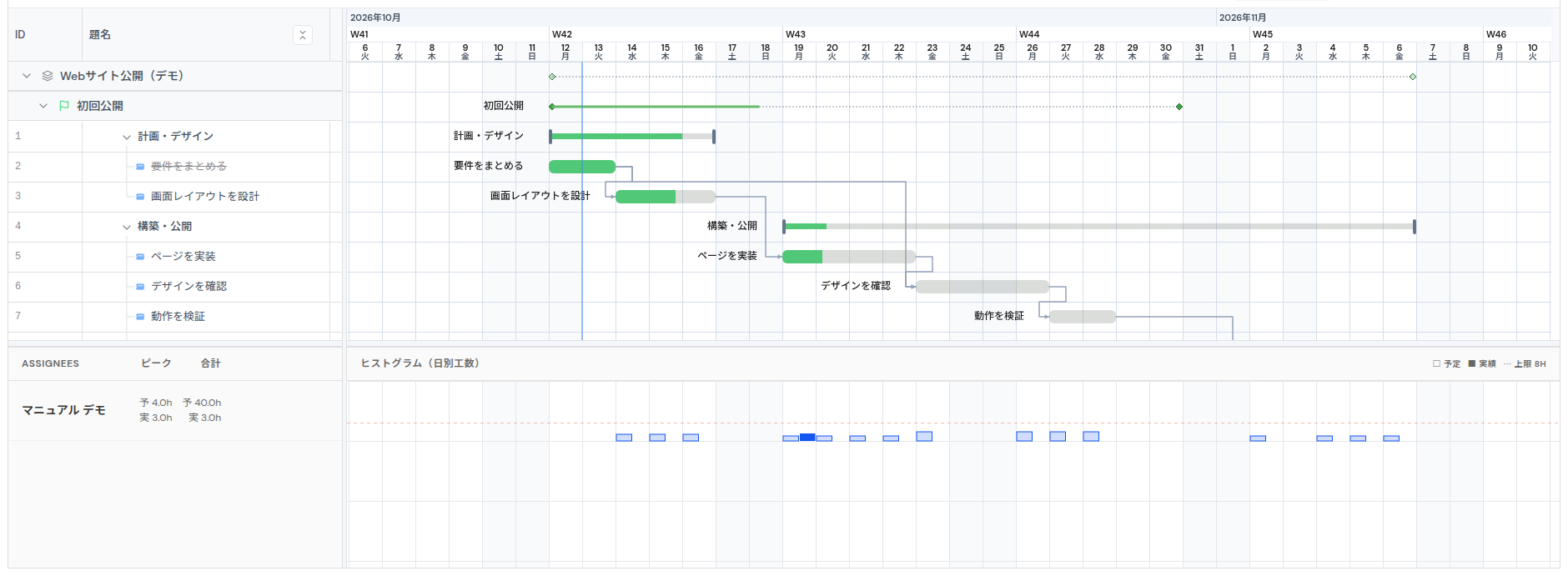
Task: Click the 計画・デザイン summary bar in chart
Action: (x=632, y=136)
